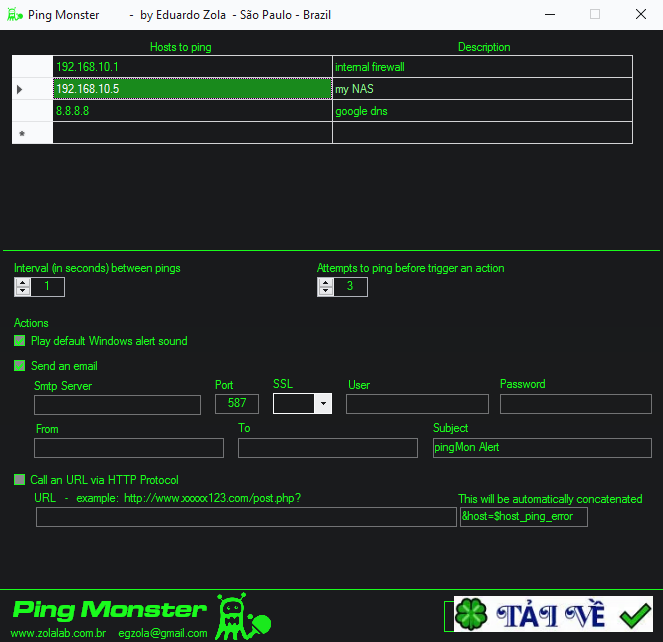The width and height of the screenshot is (663, 642).
Task: Click the attempts value field
Action: [x=350, y=287]
